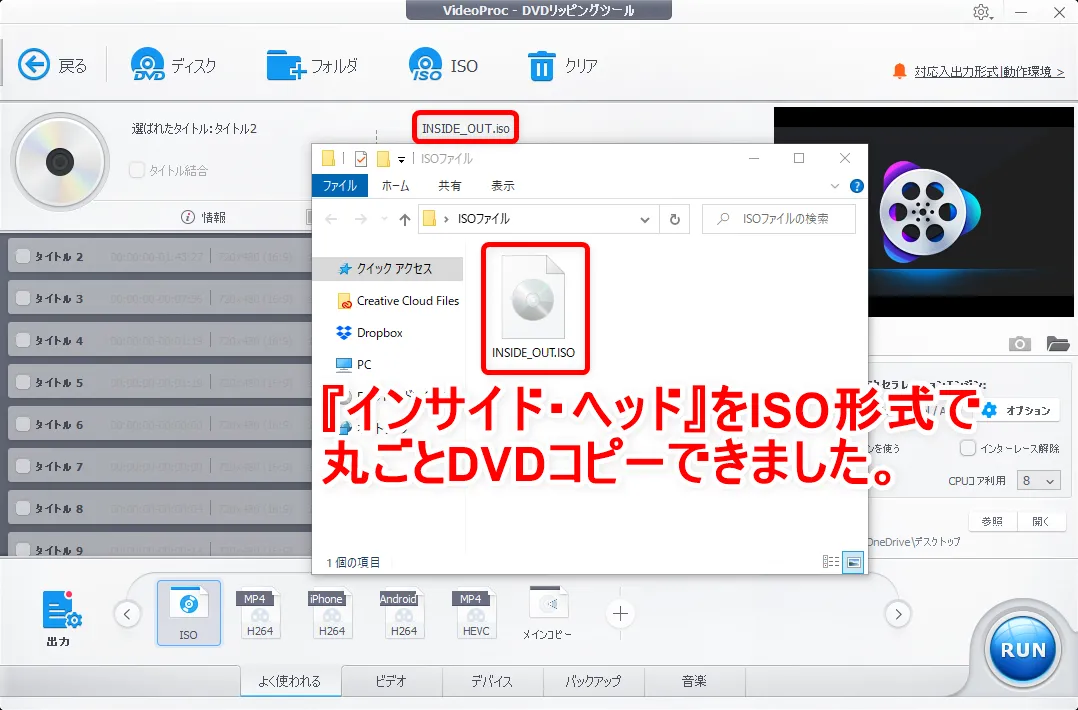
Task: Click the 参照 browse button
Action: tap(992, 521)
